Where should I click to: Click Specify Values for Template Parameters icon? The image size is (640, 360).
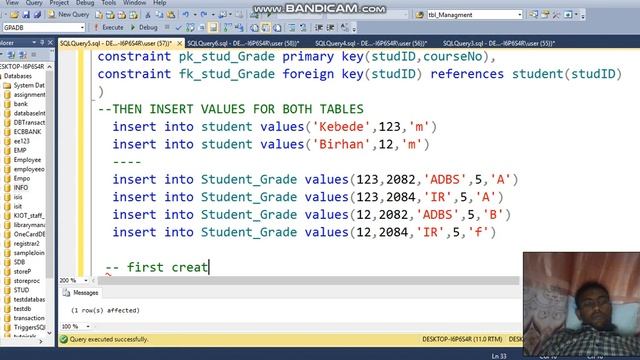point(345,28)
